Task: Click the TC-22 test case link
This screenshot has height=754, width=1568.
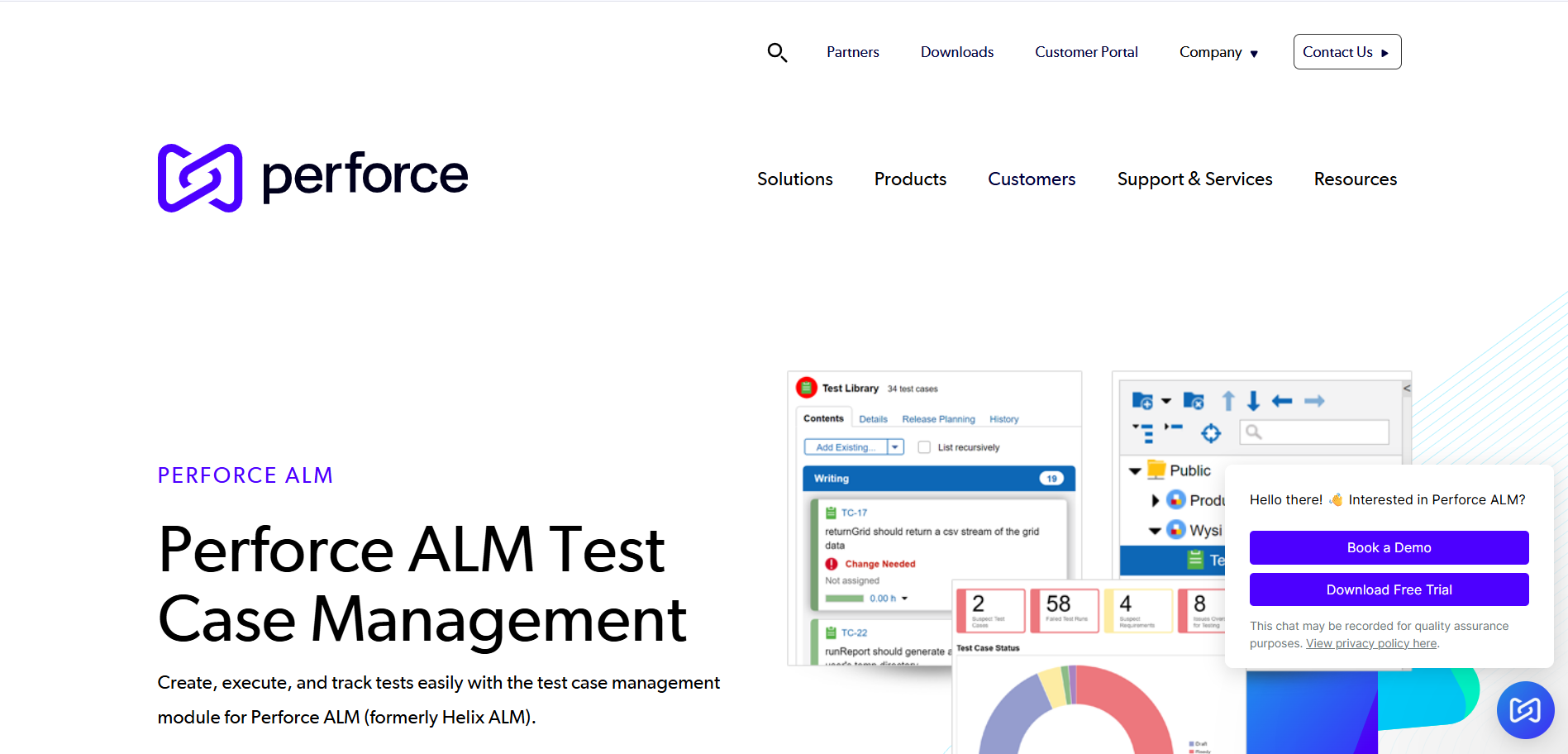Action: [x=854, y=632]
